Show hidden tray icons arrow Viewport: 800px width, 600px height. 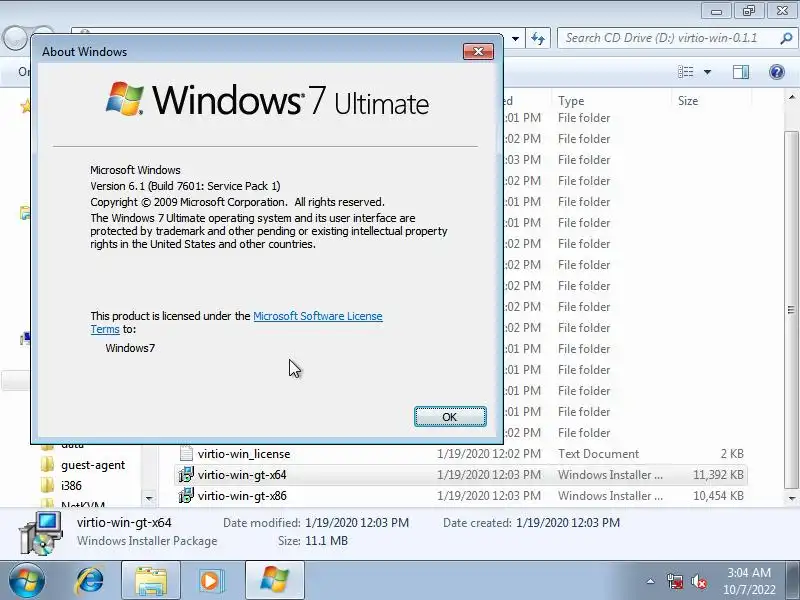coord(650,581)
